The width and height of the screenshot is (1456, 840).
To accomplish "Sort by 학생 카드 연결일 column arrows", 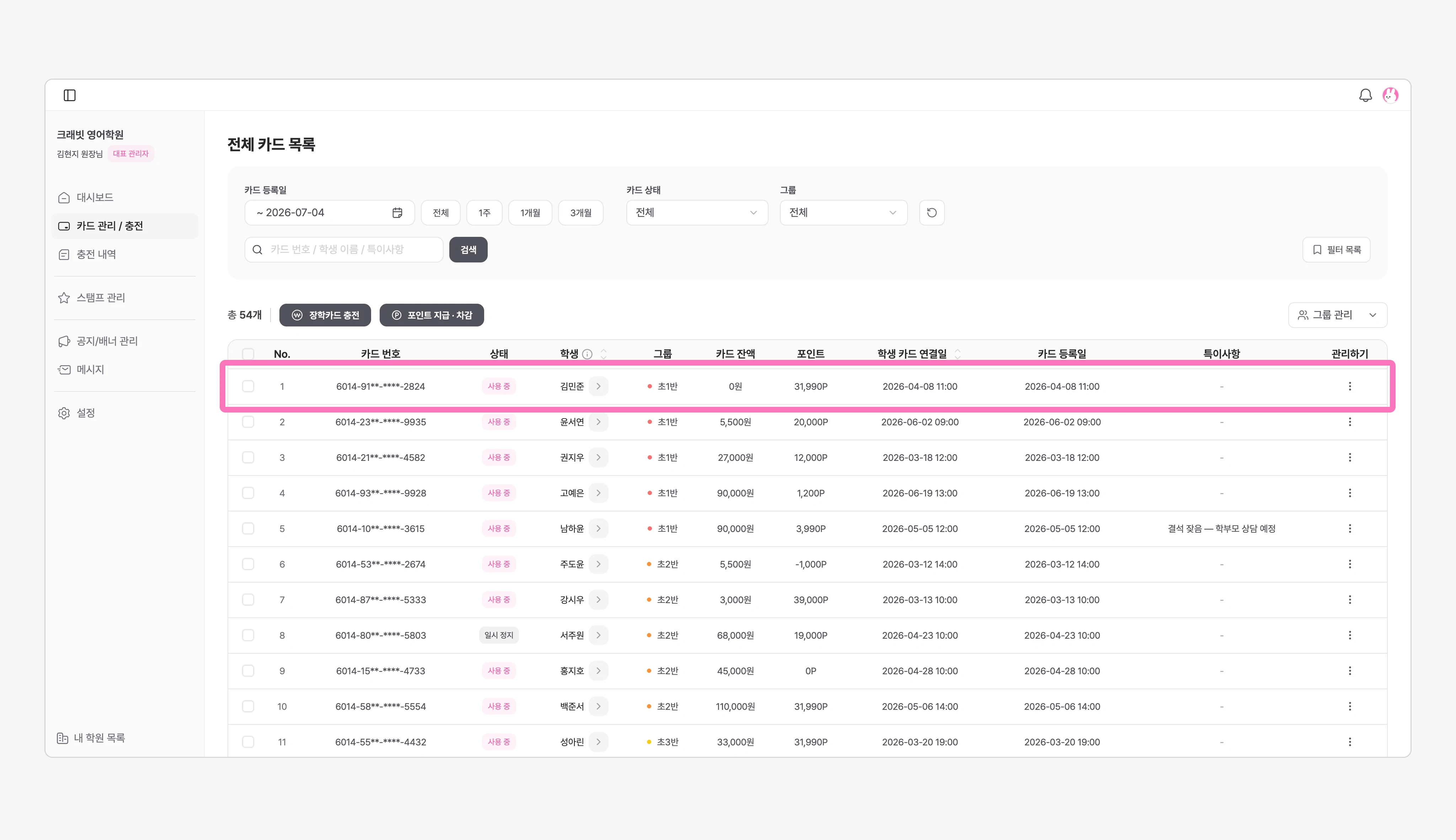I will [x=957, y=354].
